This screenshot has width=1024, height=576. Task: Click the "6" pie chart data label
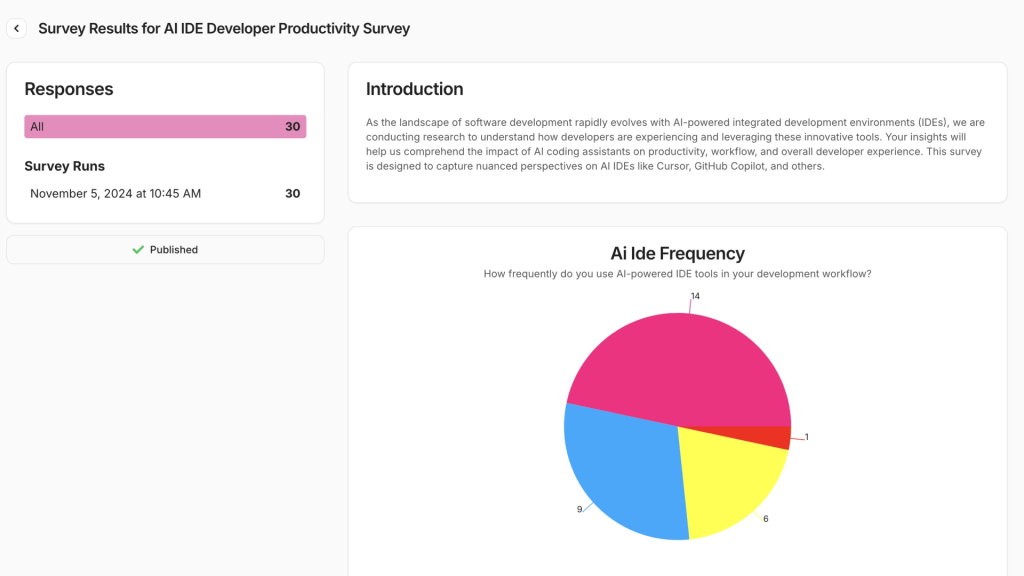pos(765,518)
